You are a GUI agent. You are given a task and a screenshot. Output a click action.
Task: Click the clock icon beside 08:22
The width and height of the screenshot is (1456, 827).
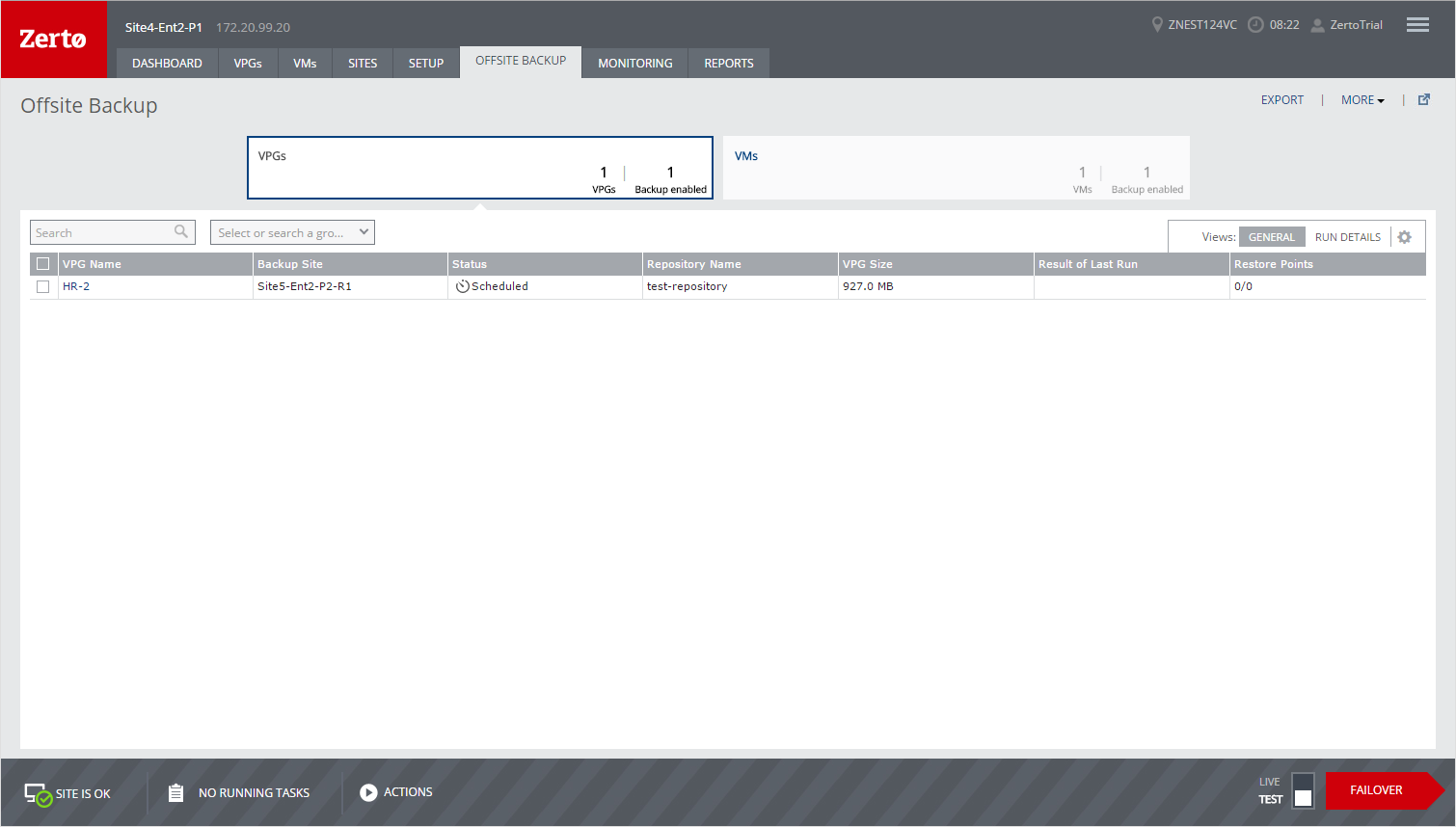(1255, 25)
